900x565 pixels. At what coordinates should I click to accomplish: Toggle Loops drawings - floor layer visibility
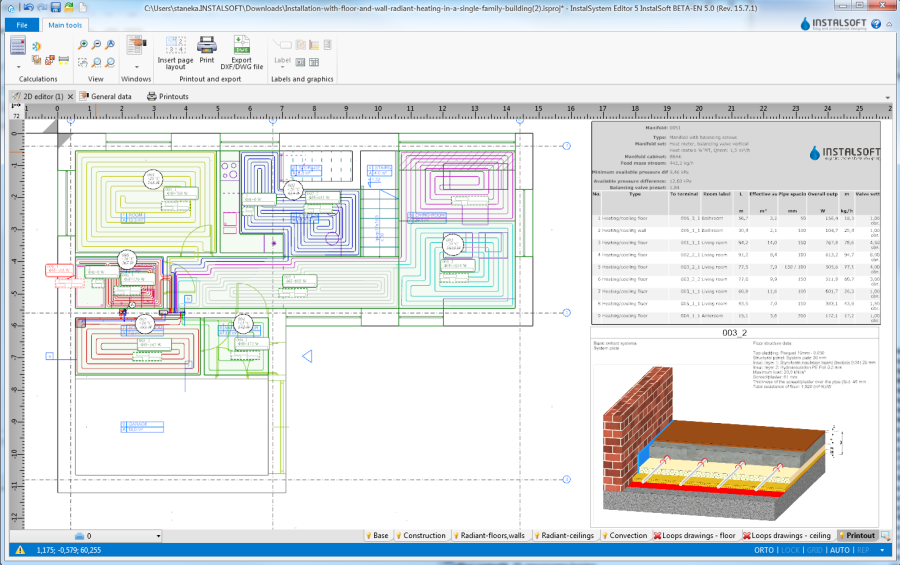point(657,536)
